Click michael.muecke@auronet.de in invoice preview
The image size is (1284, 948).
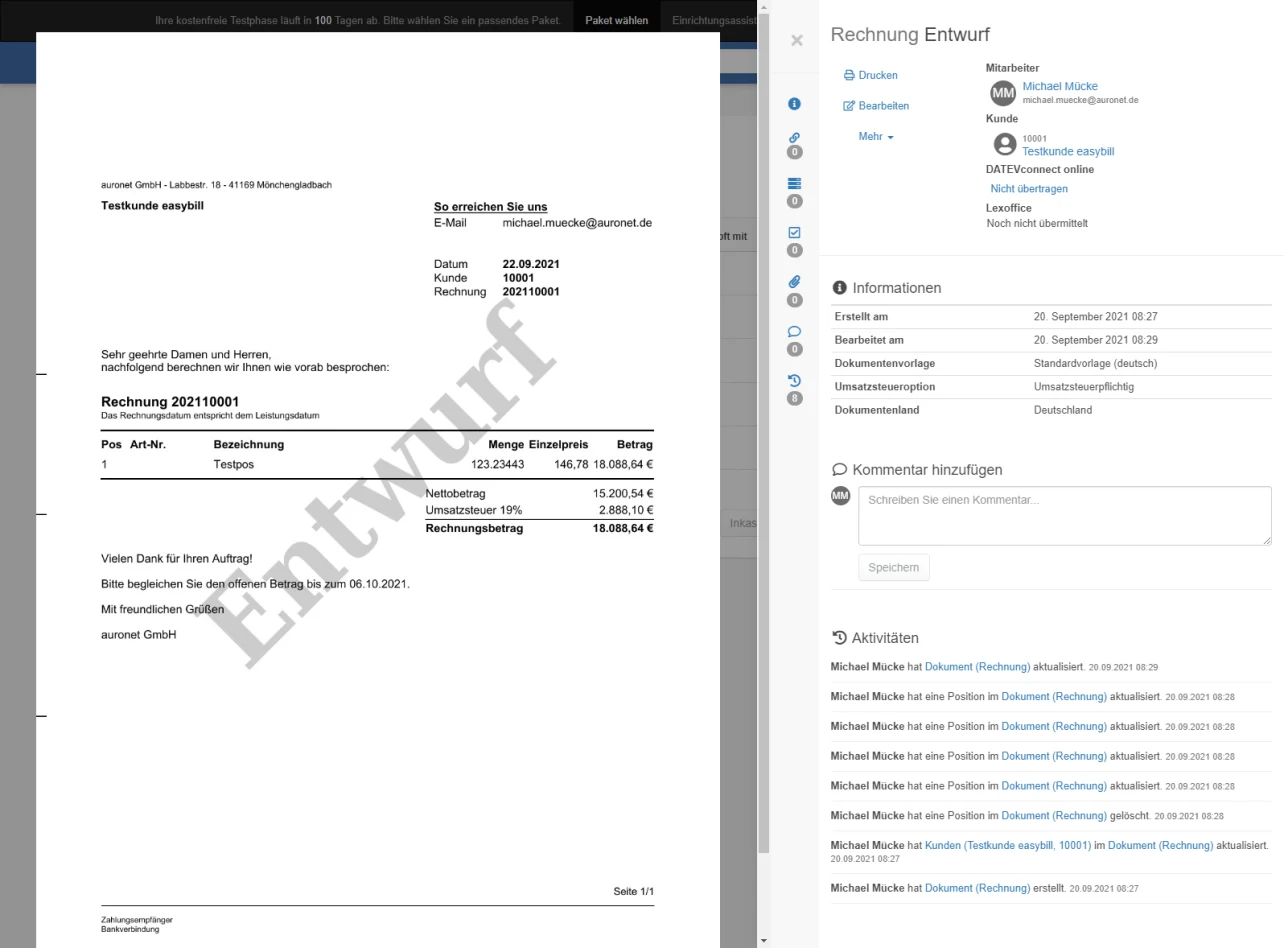577,223
